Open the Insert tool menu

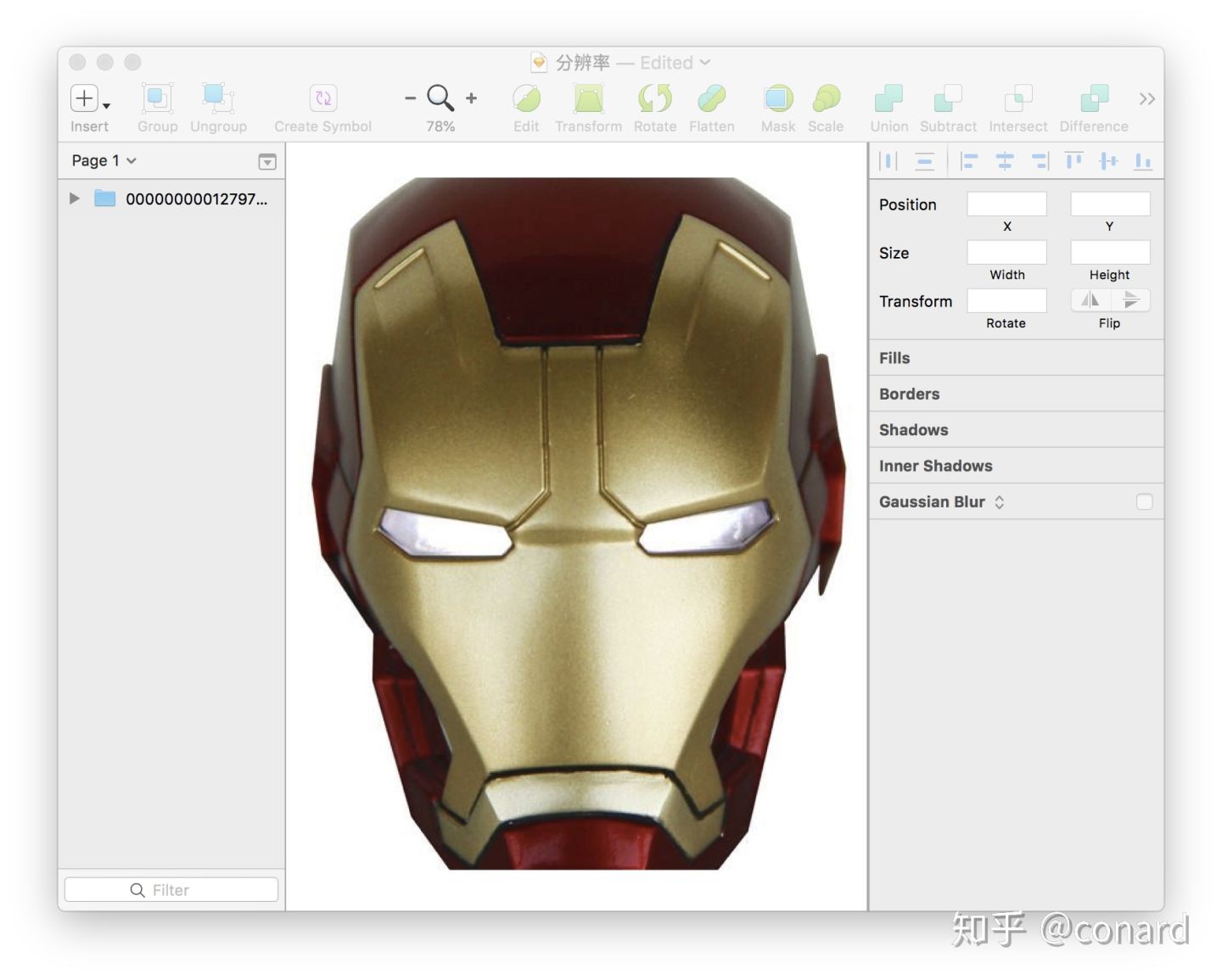pyautogui.click(x=89, y=98)
